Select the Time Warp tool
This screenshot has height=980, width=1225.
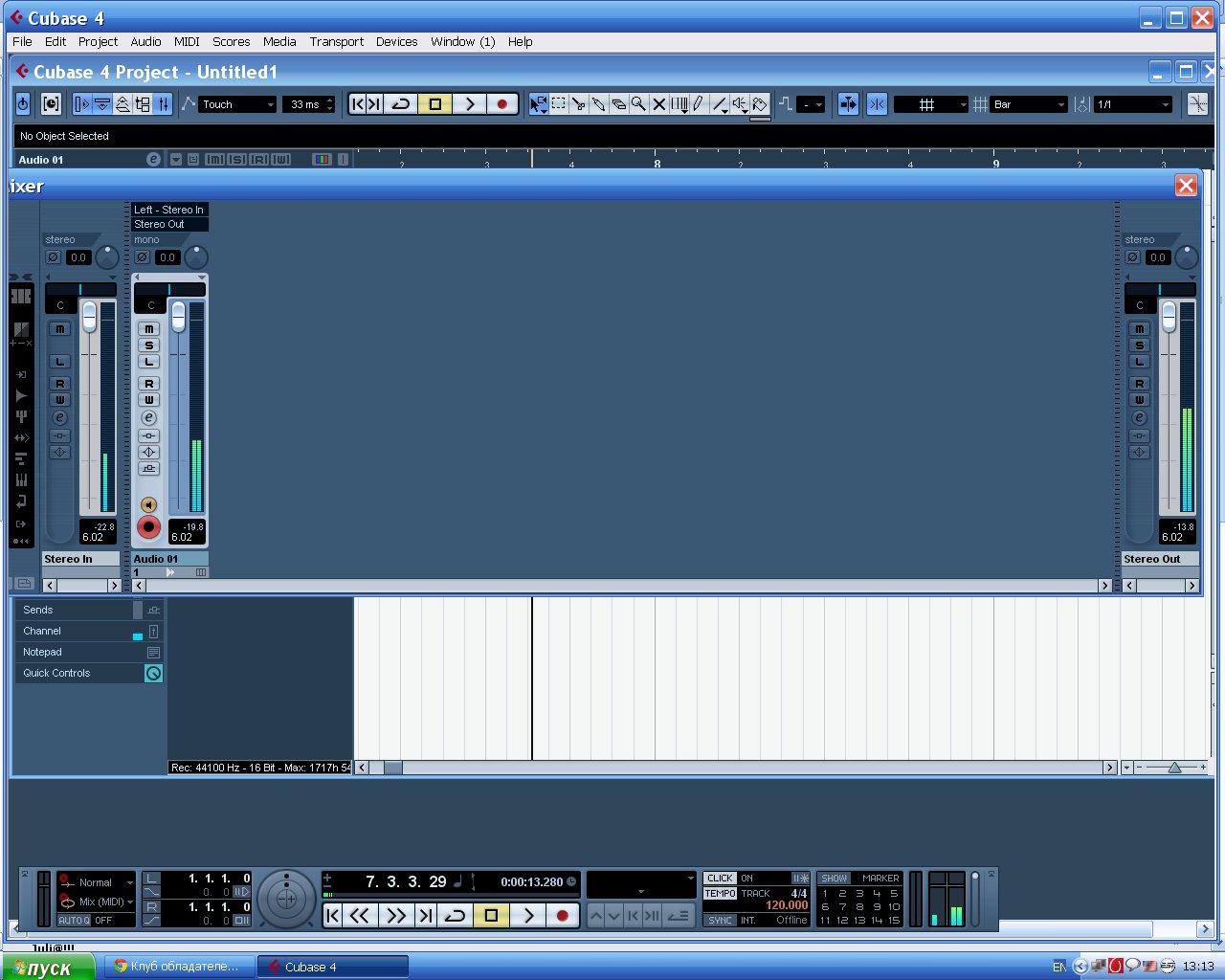click(679, 104)
